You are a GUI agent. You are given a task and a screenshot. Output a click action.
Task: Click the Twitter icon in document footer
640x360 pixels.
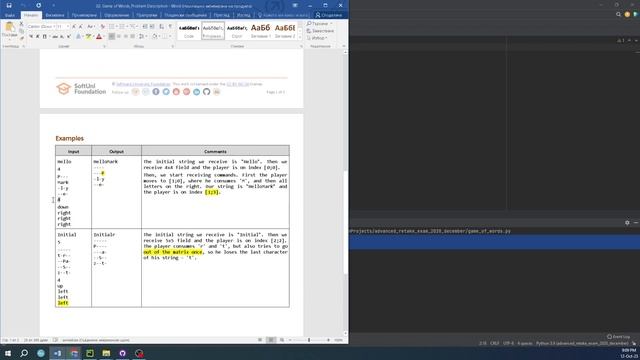click(x=166, y=92)
